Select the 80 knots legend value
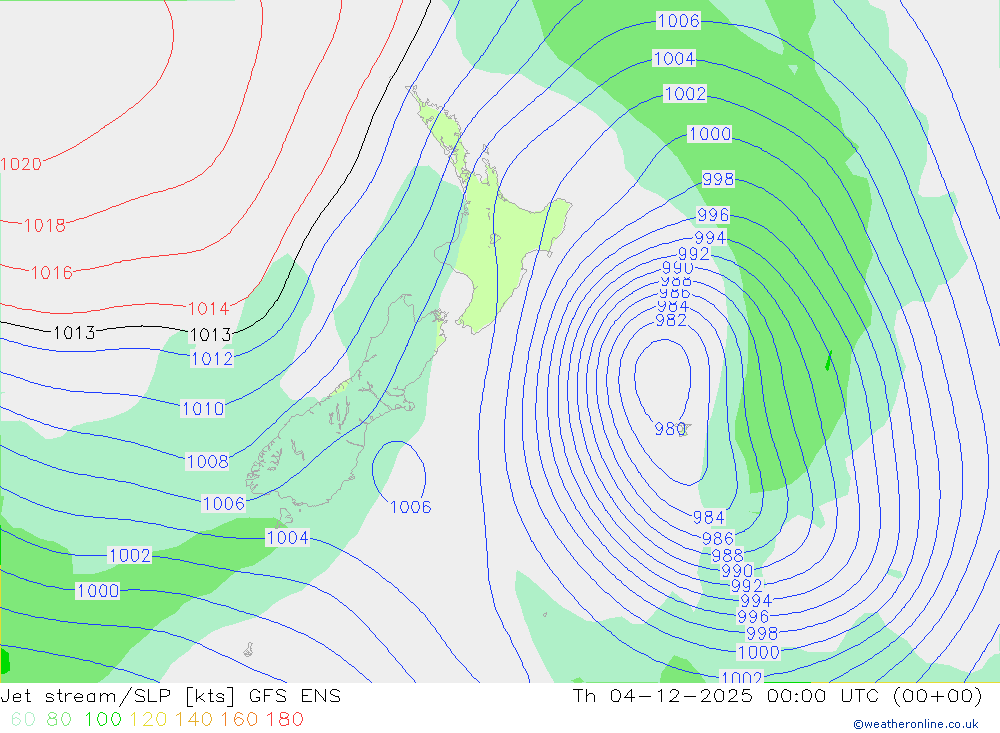Viewport: 1000px width, 733px height. 59,719
